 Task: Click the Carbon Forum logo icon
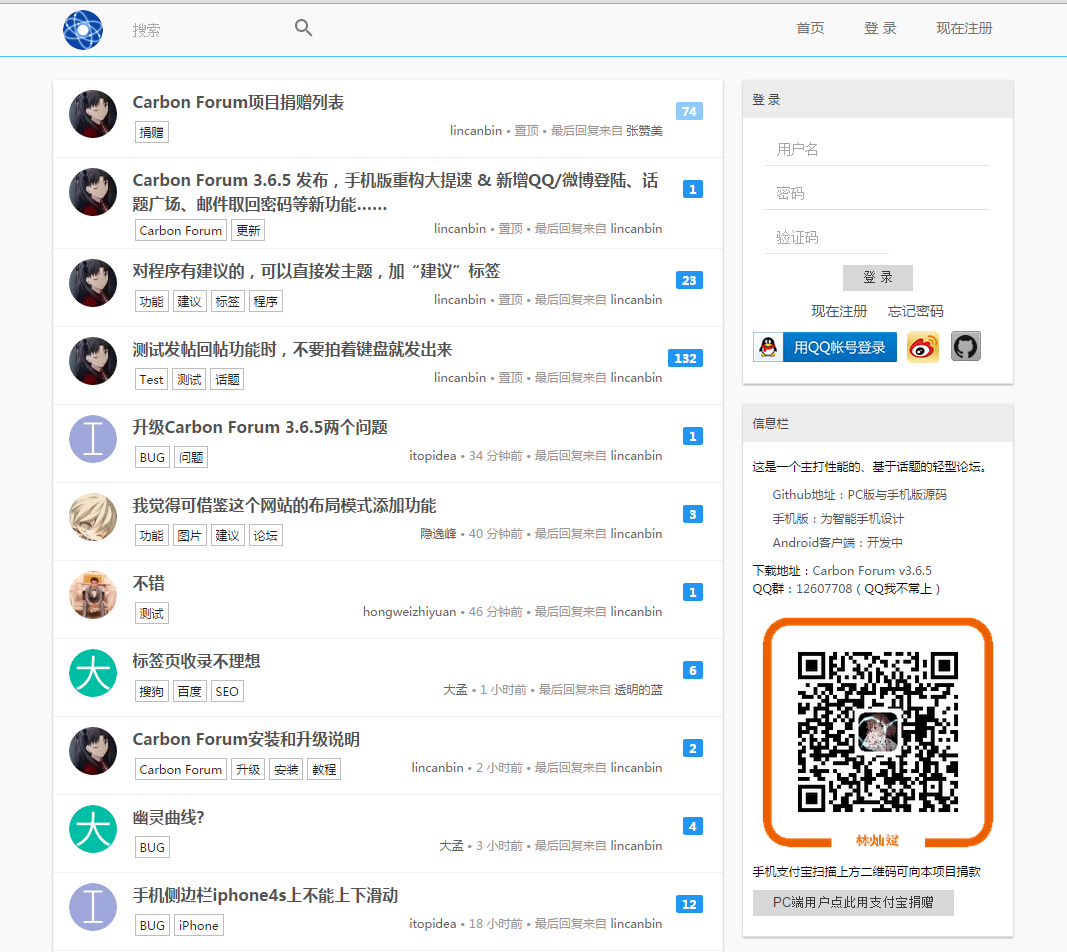[83, 29]
